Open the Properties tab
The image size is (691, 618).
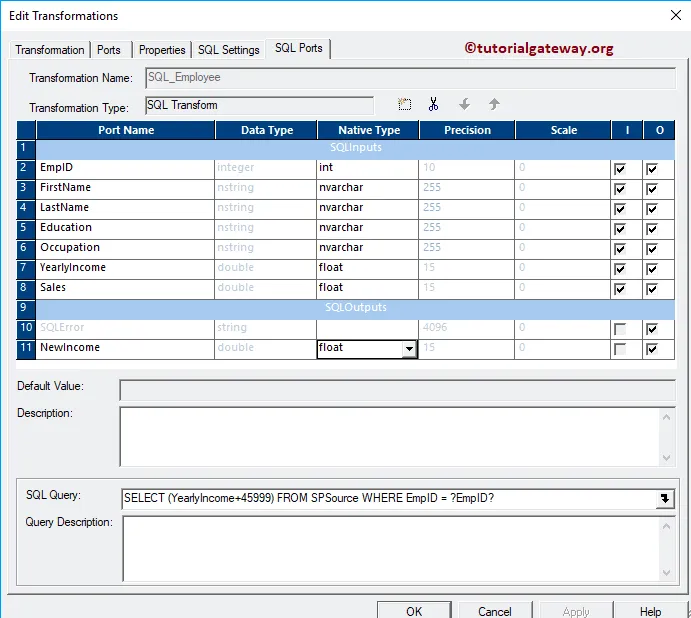162,50
